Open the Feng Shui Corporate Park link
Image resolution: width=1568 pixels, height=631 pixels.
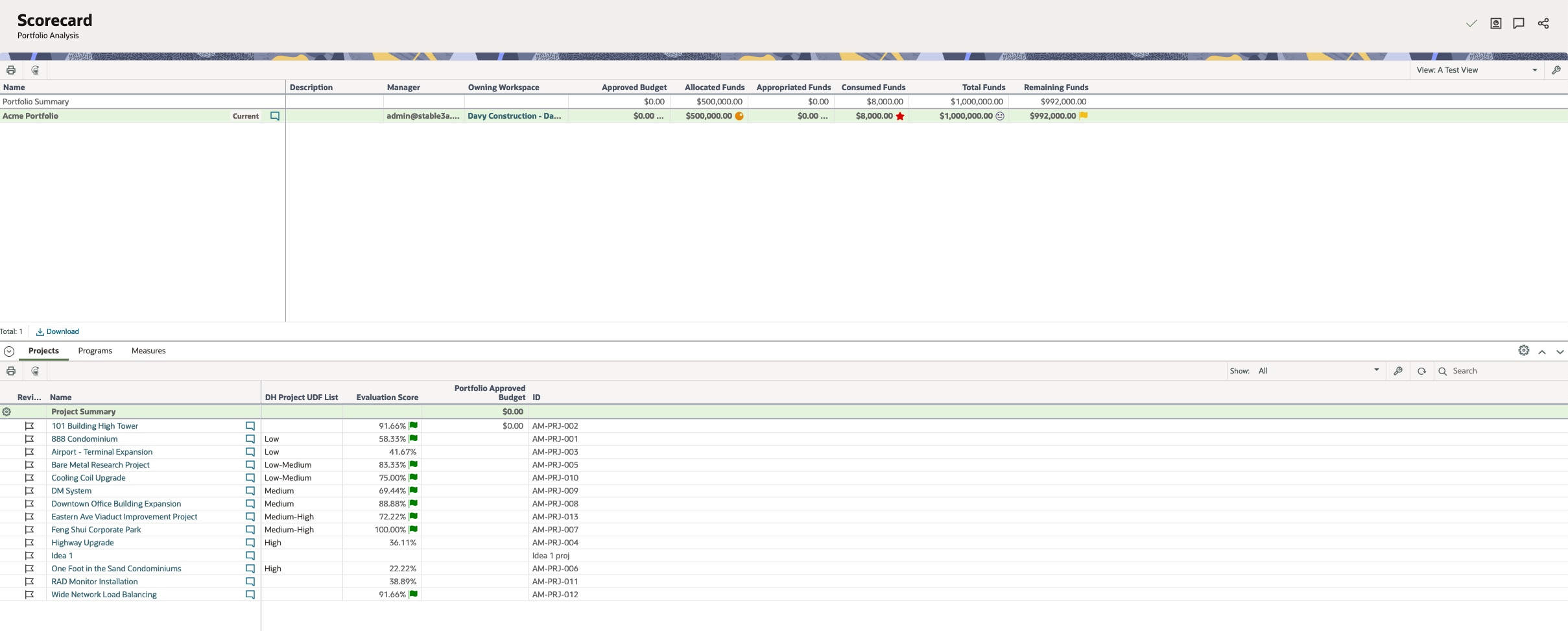[x=96, y=530]
